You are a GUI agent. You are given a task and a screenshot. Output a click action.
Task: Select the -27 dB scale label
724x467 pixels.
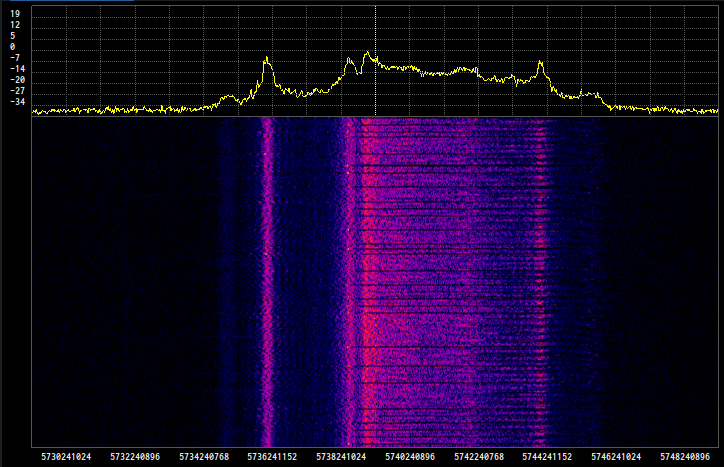(18, 91)
